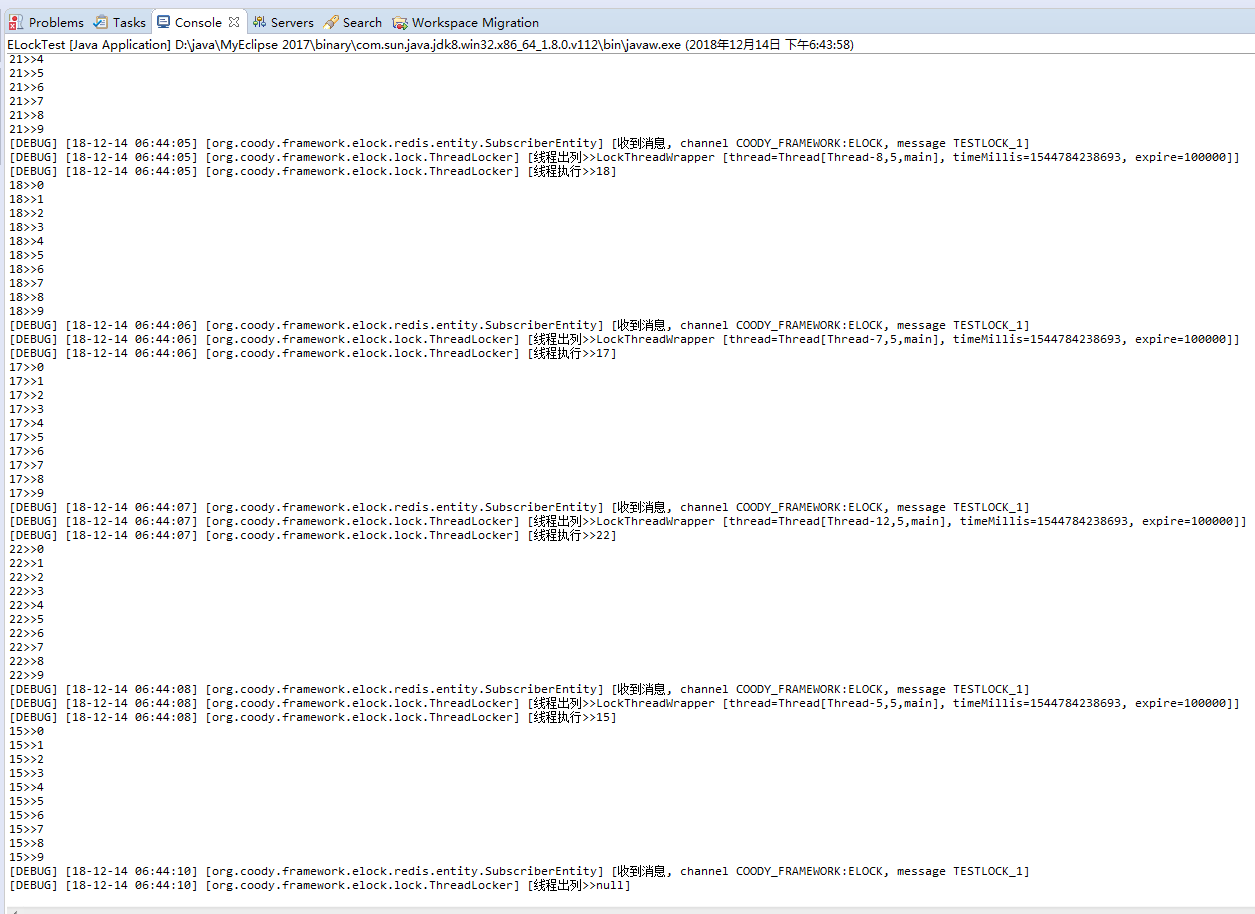Image resolution: width=1255 pixels, height=914 pixels.
Task: Click the console line '18>>5'
Action: tap(26, 255)
